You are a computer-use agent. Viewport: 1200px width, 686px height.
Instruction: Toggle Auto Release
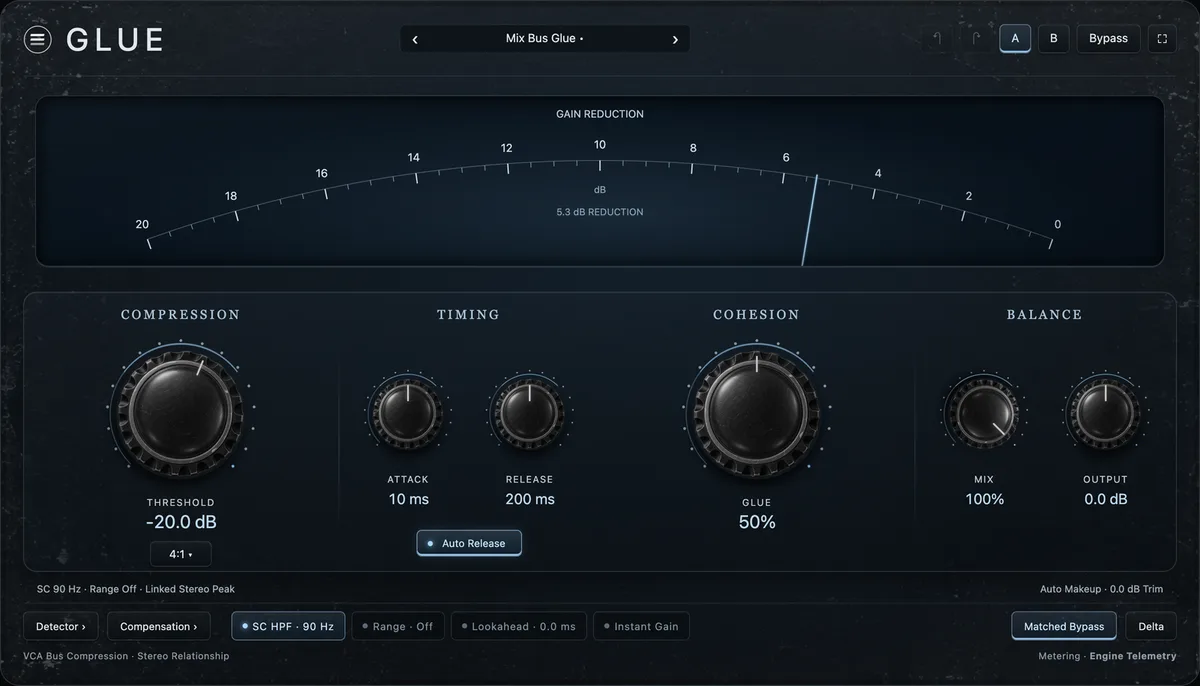469,543
